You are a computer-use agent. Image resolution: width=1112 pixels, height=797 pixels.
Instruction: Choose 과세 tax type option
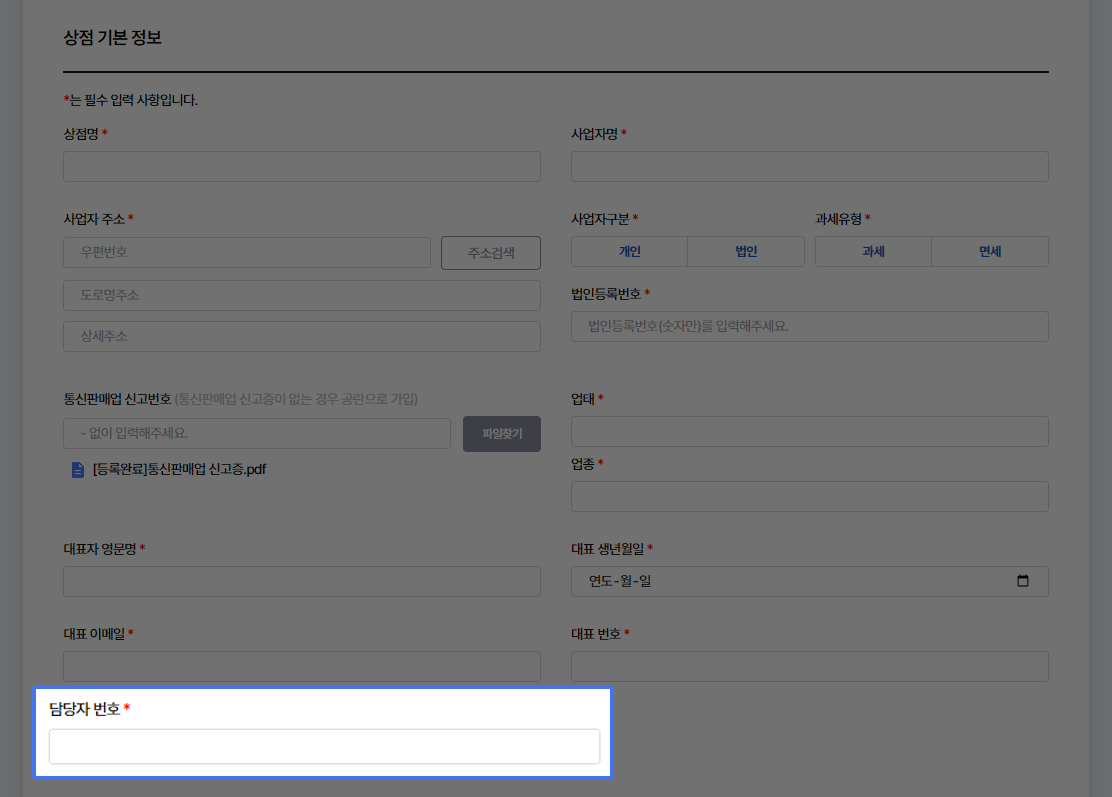pyautogui.click(x=873, y=252)
